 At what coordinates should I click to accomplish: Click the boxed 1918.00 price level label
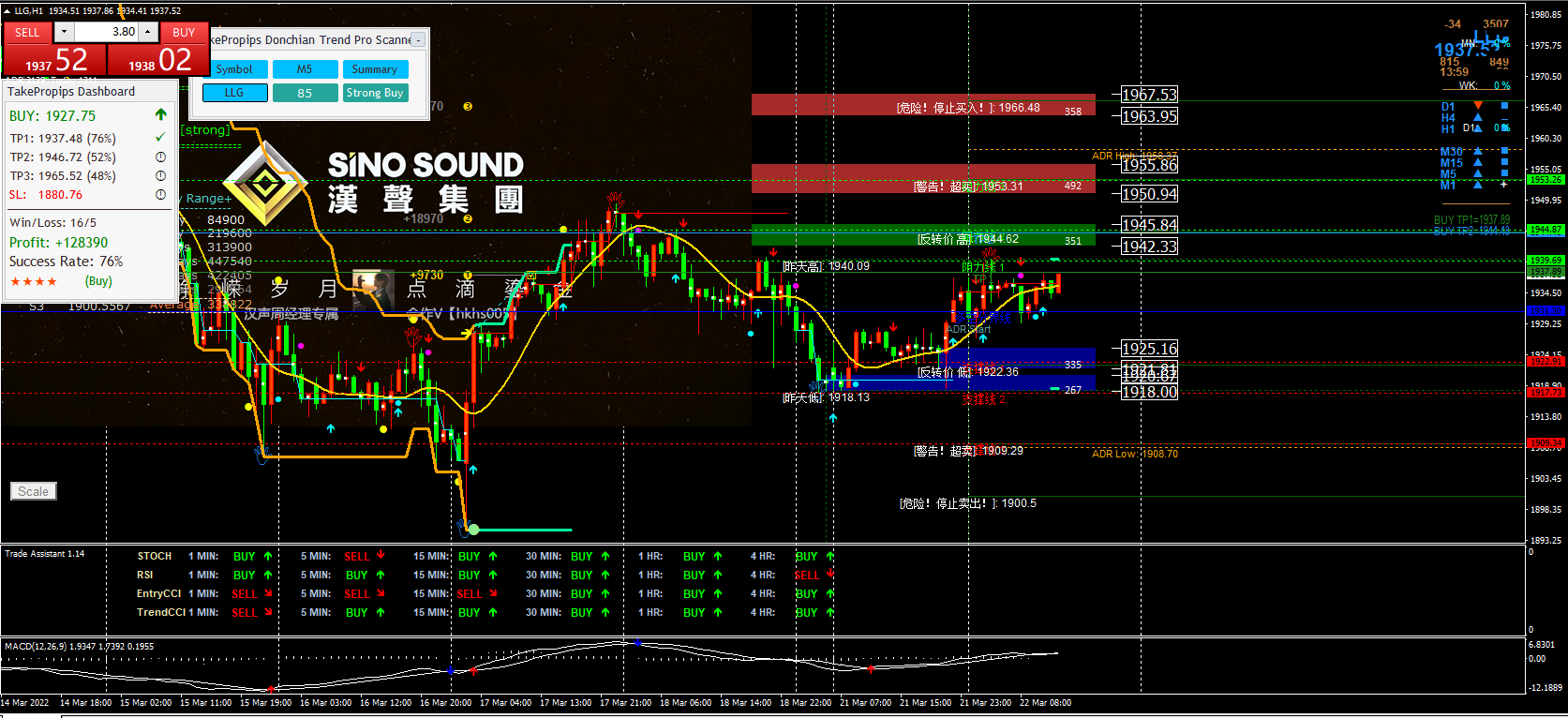tap(1150, 392)
